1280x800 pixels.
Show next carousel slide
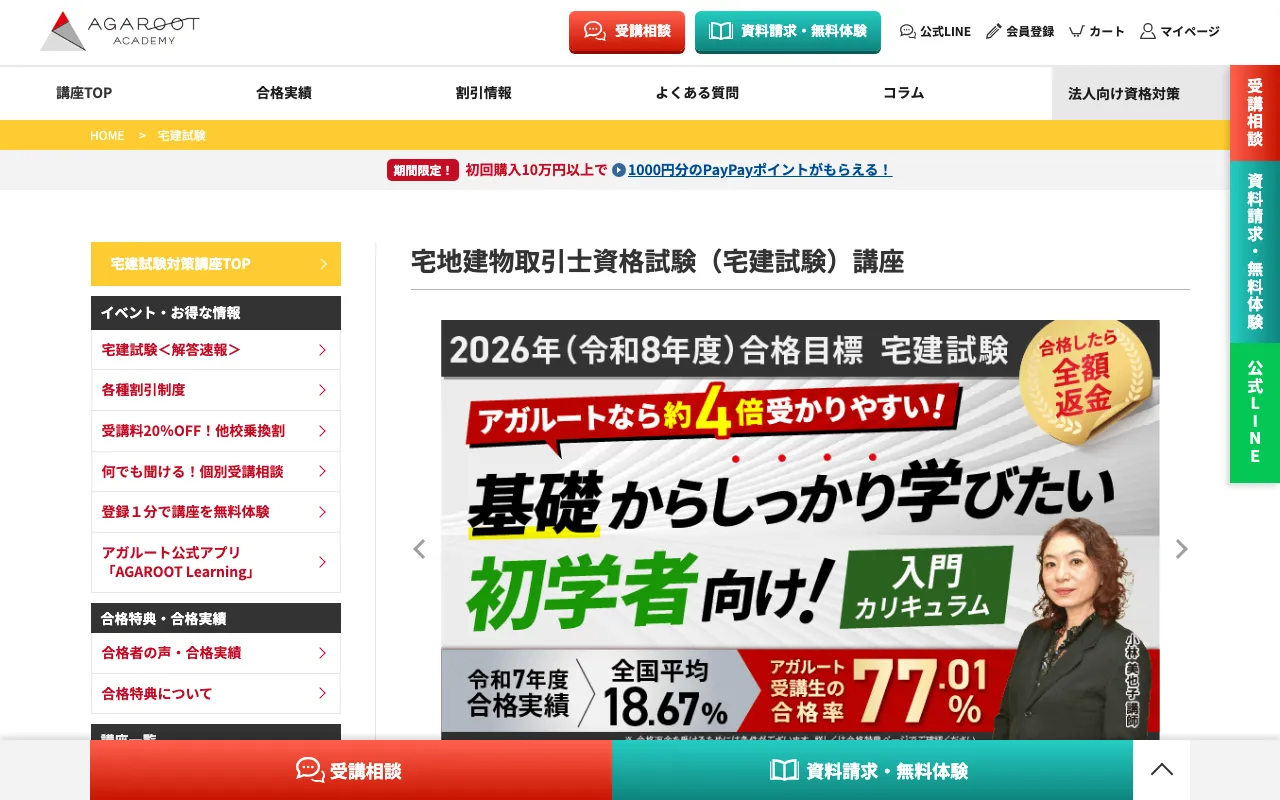[x=1181, y=549]
